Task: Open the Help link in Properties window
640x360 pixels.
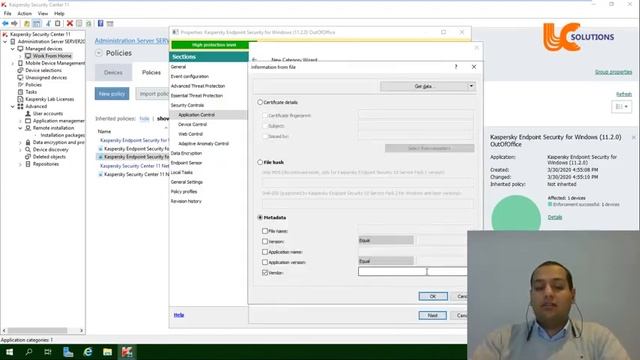Action: (179, 315)
